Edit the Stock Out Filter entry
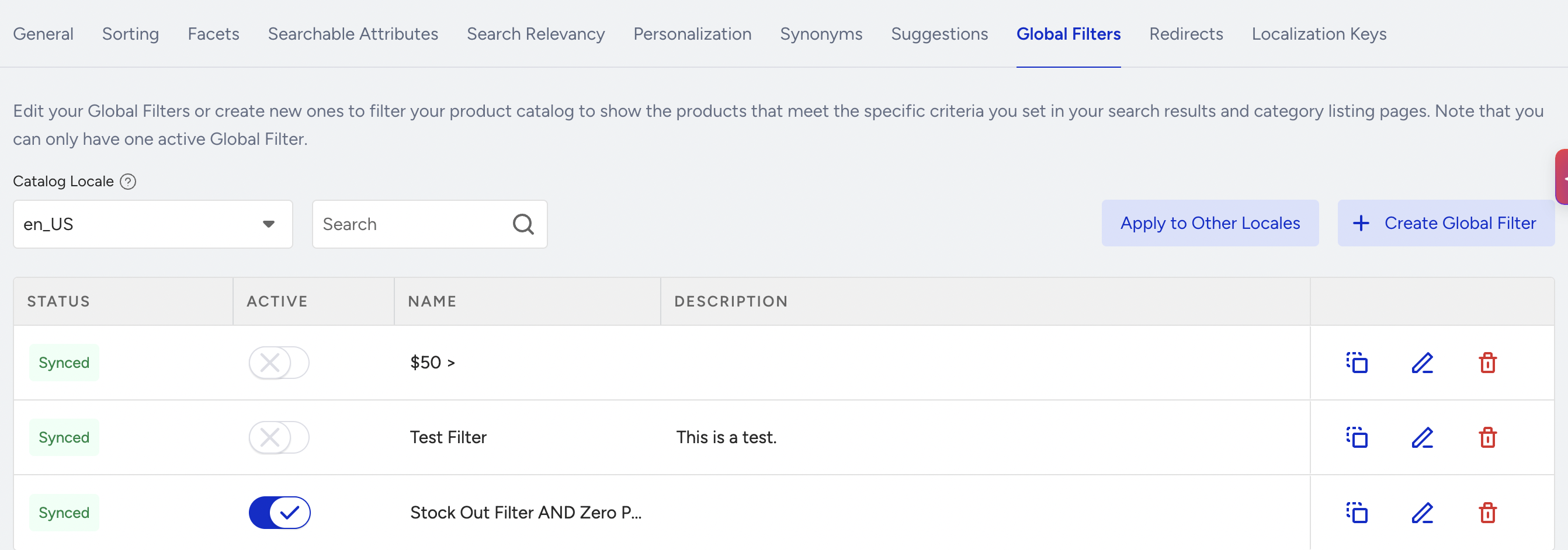Image resolution: width=1568 pixels, height=550 pixels. 1423,513
